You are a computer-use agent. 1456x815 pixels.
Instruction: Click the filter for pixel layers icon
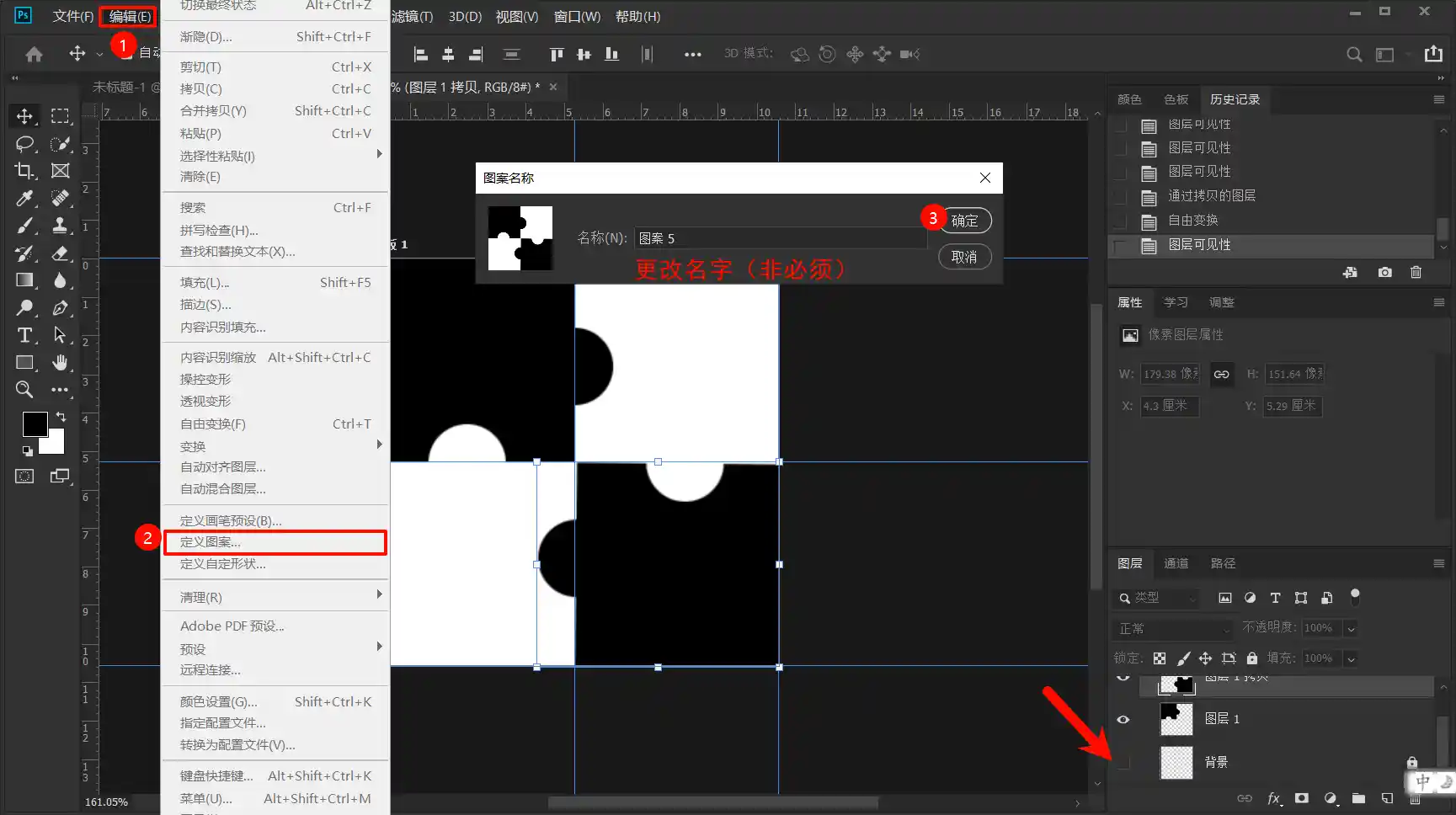point(1225,598)
